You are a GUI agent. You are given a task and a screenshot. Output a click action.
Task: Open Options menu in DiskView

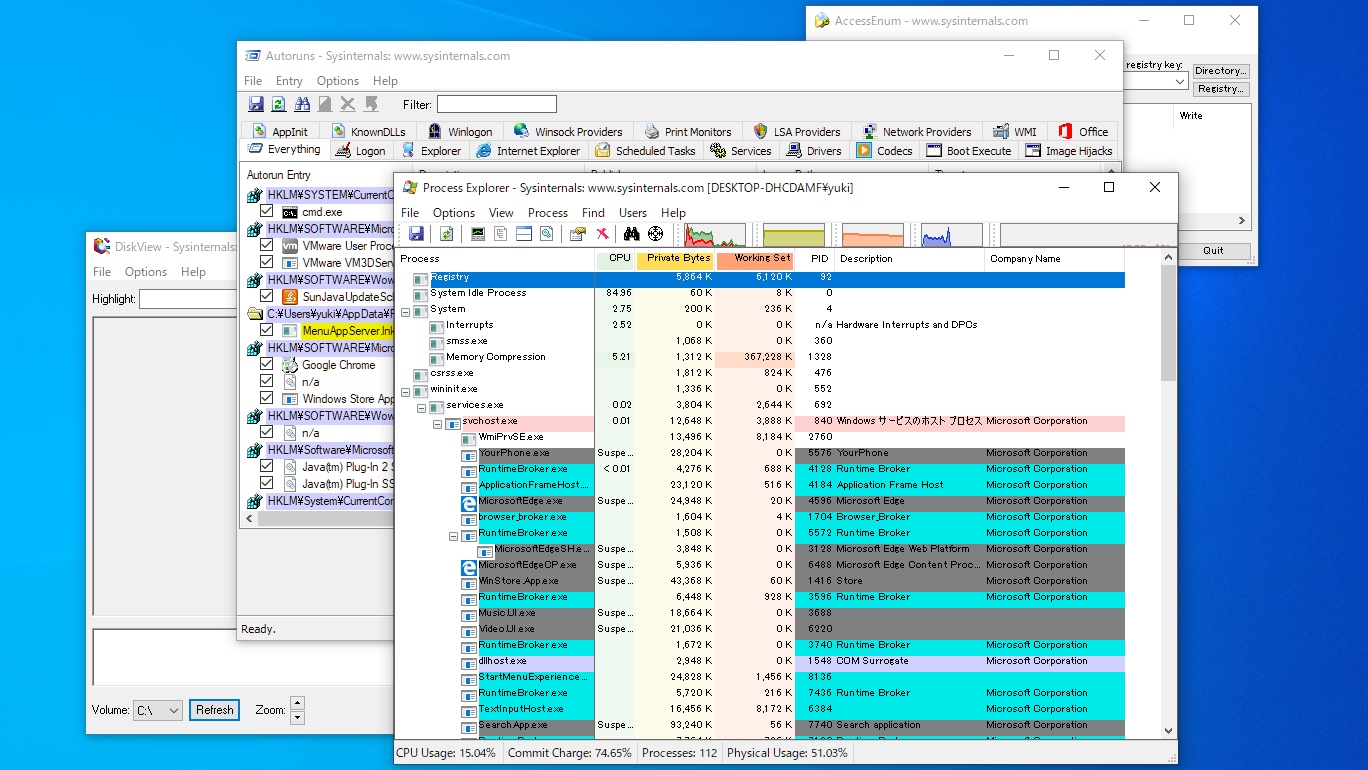(146, 272)
